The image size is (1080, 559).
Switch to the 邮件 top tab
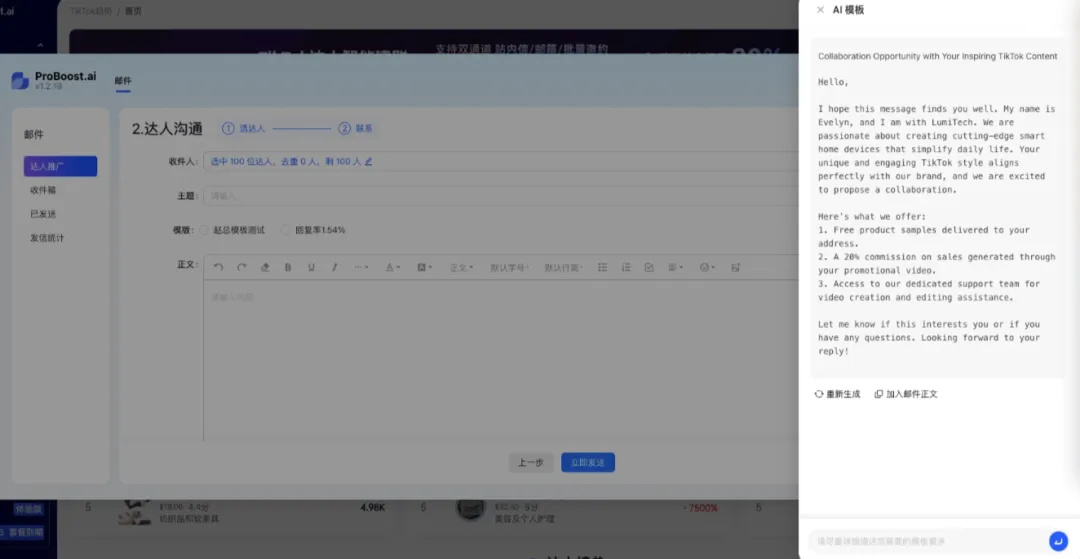123,81
